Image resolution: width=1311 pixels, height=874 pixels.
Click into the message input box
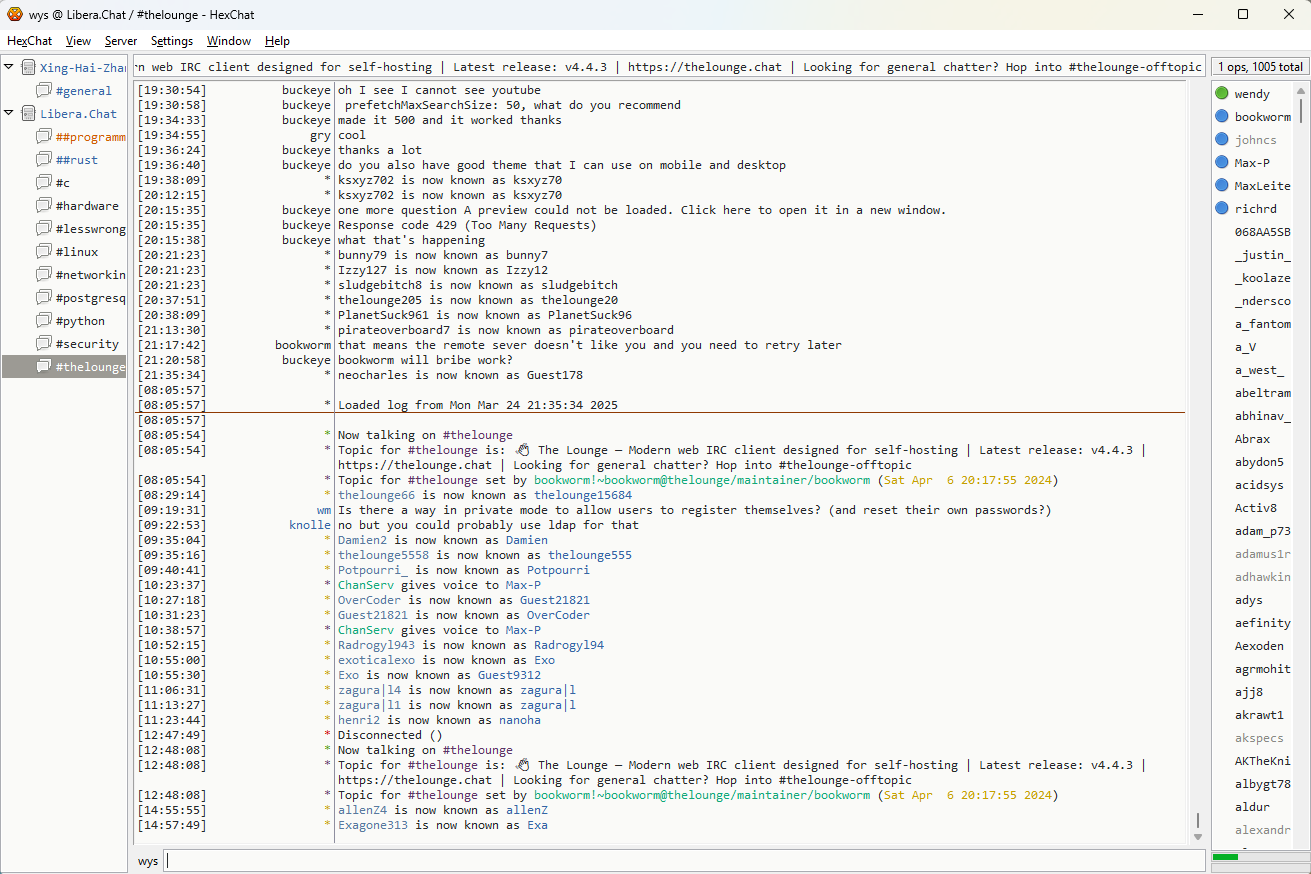(680, 861)
